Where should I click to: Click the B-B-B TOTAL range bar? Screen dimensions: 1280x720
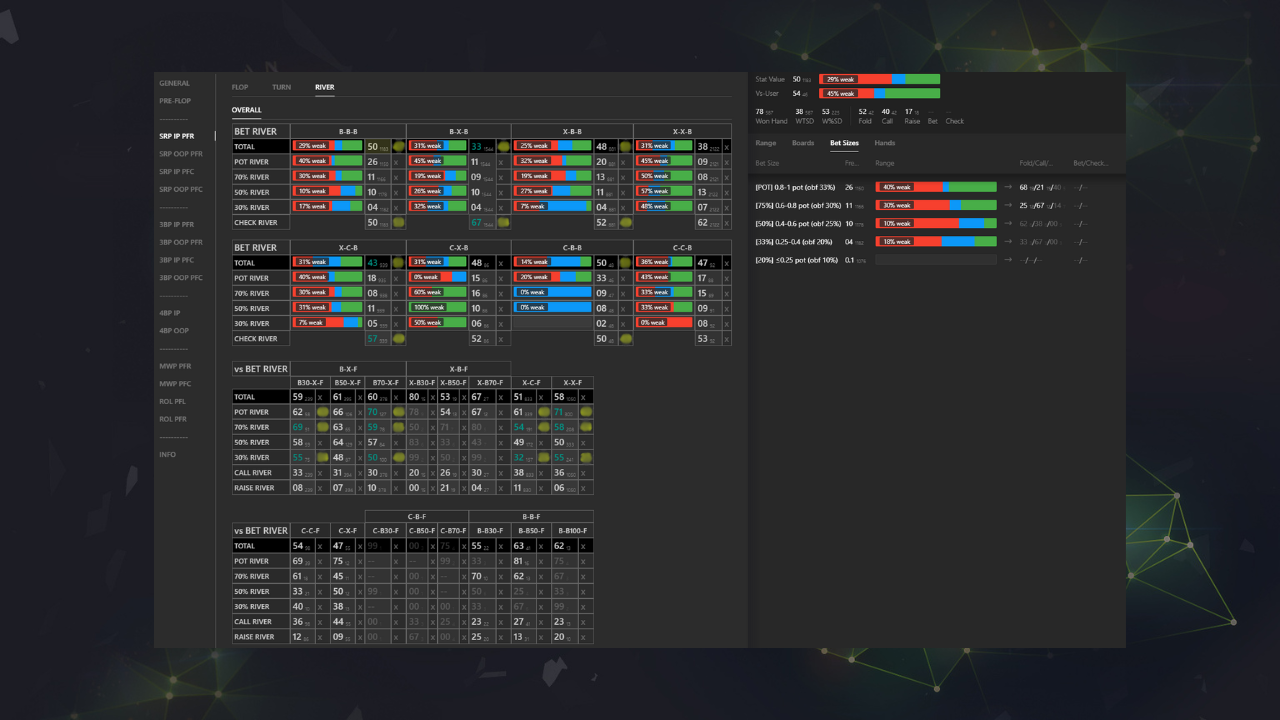tap(327, 146)
